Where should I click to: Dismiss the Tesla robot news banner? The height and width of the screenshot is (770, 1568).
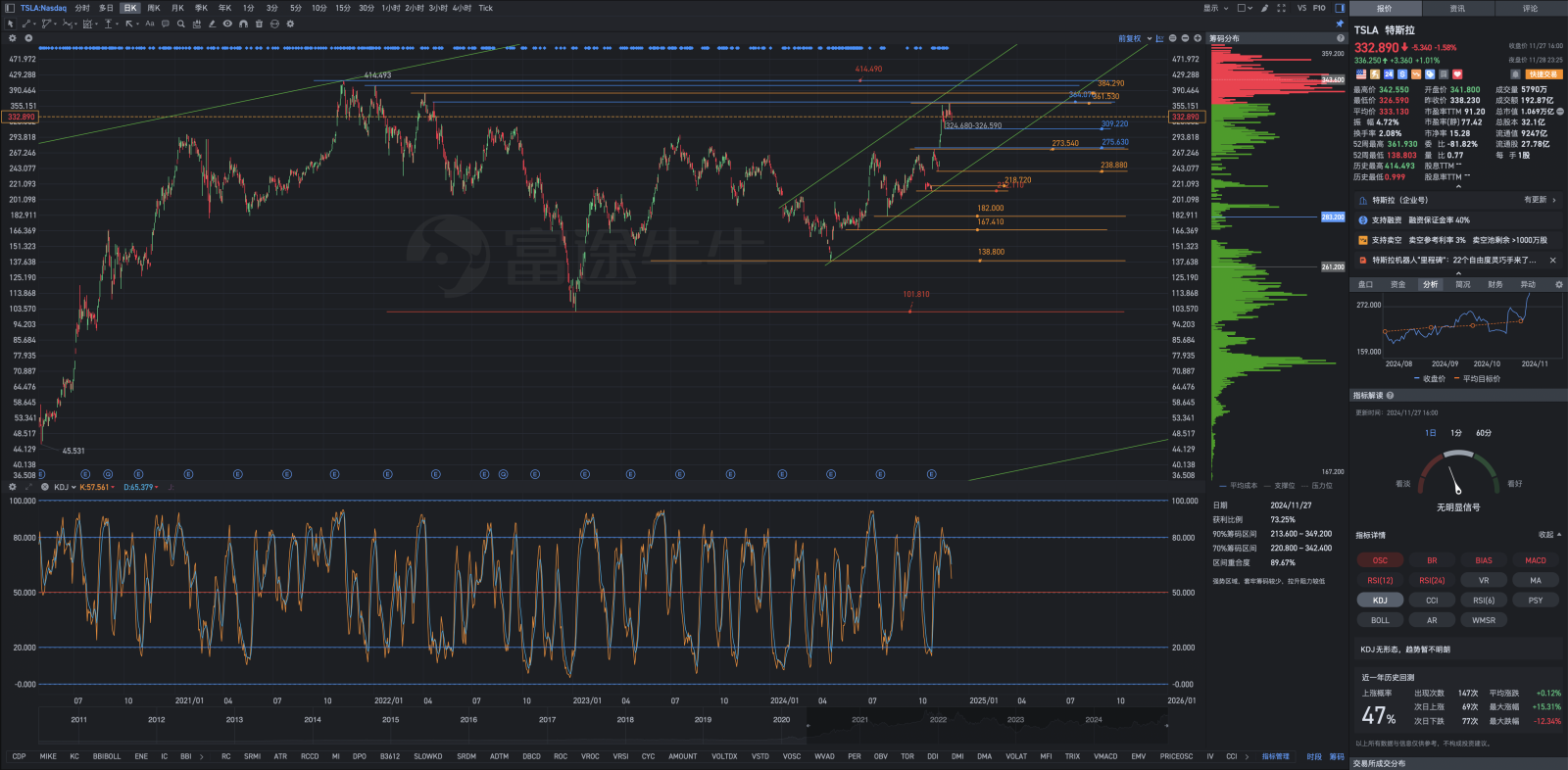(1553, 261)
